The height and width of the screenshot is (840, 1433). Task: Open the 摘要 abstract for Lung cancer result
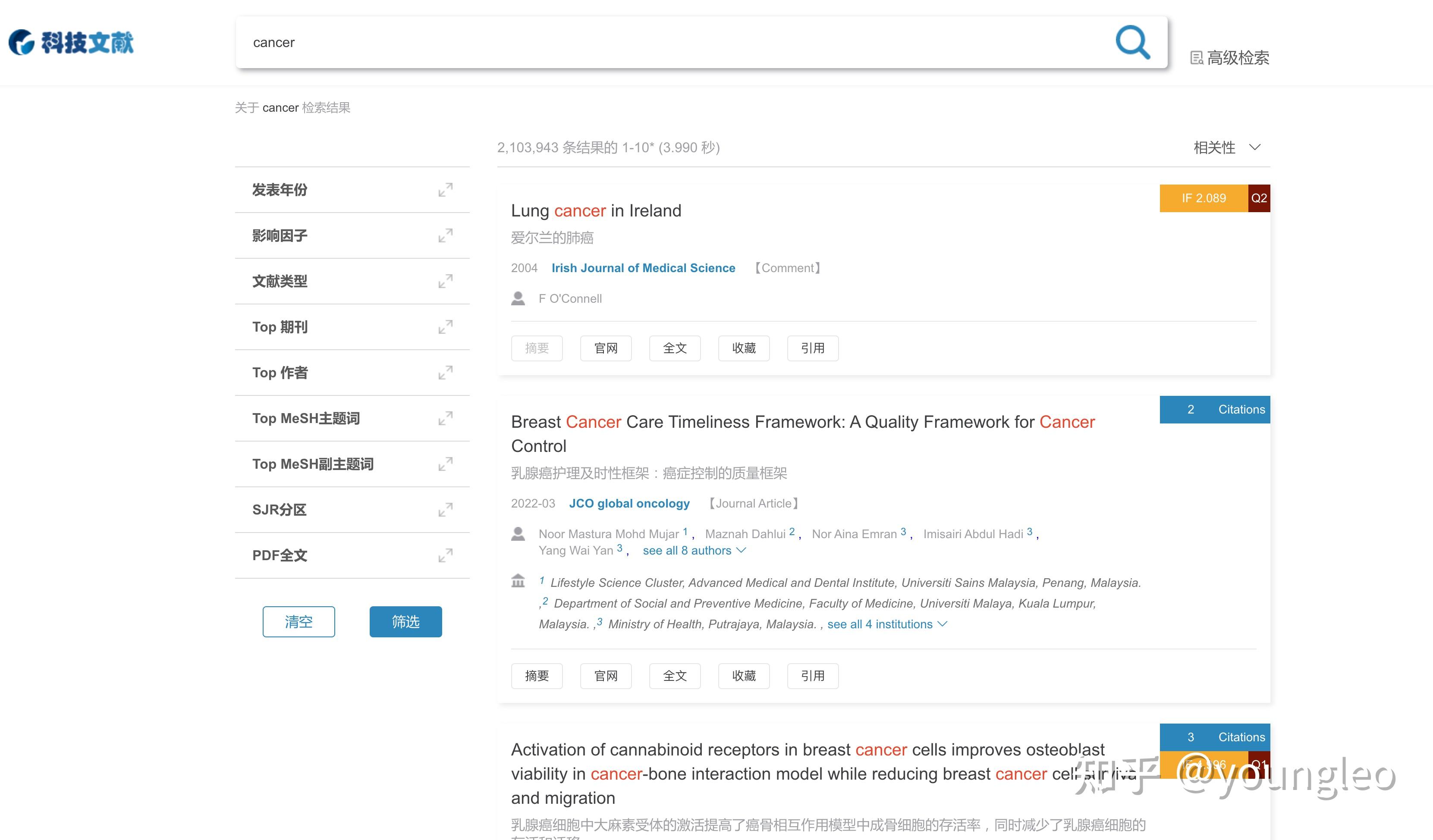point(537,348)
